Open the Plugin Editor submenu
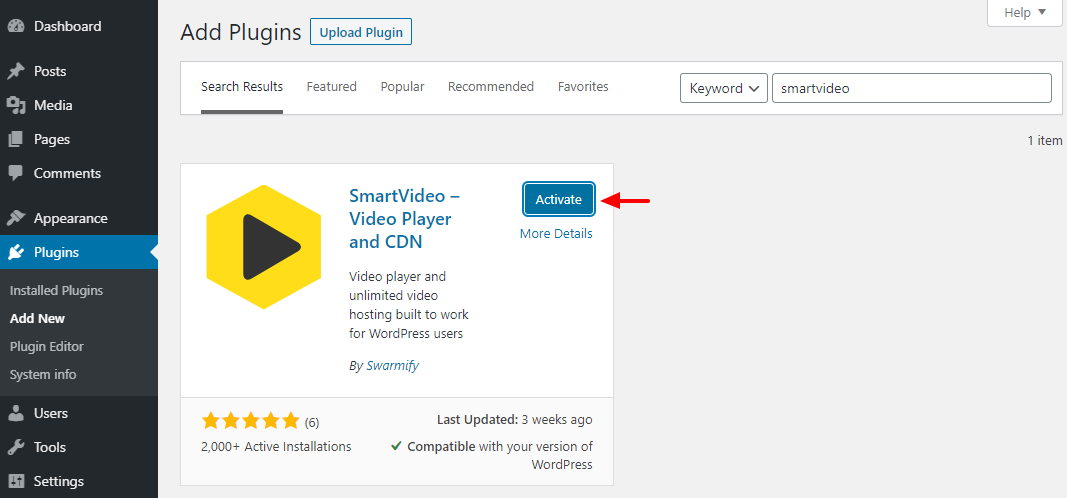Viewport: 1067px width, 498px height. click(47, 346)
